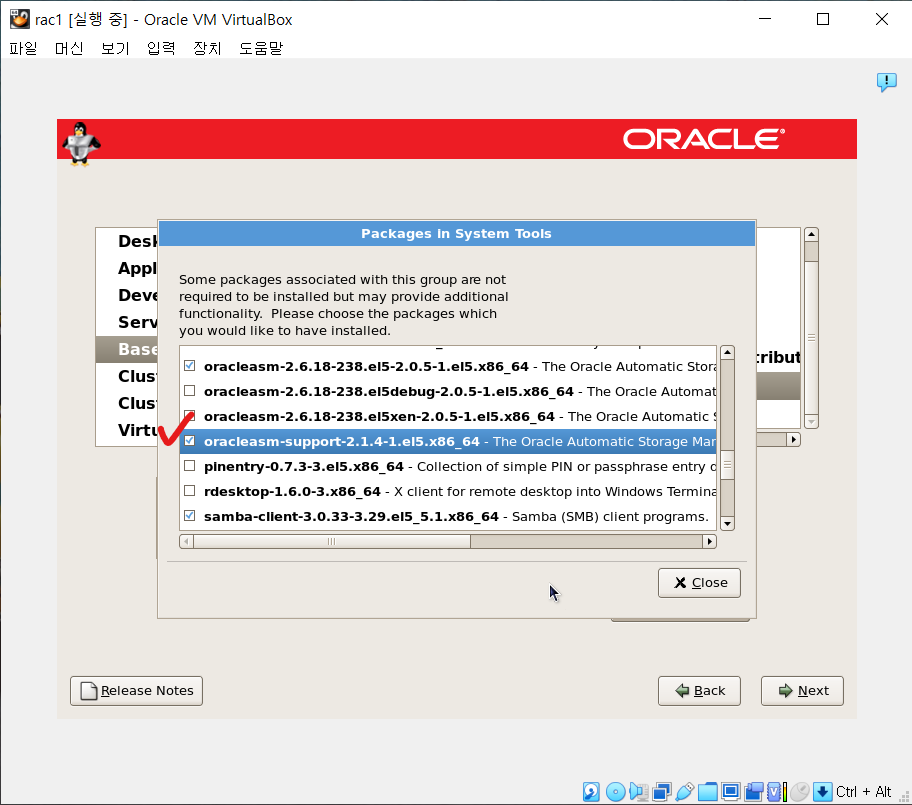Open the 도움말 menu
This screenshot has height=805, width=912.
[x=261, y=48]
